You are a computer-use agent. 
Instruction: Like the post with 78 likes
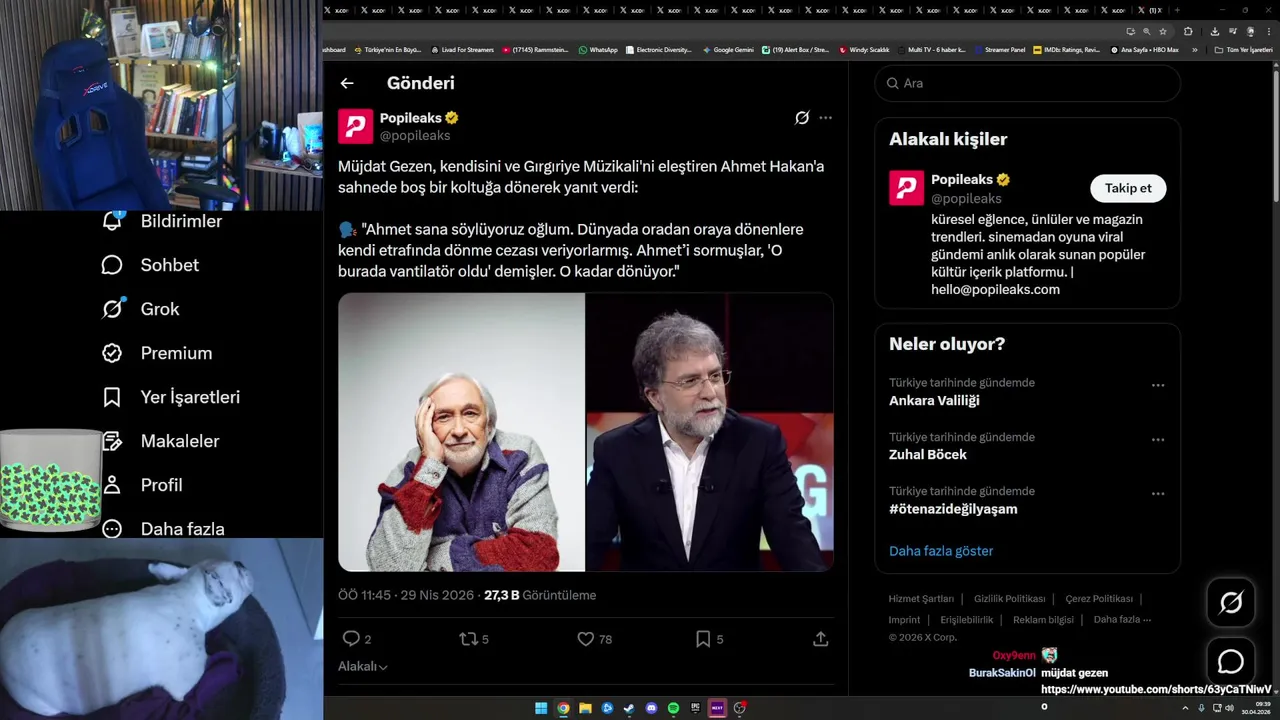pos(586,638)
